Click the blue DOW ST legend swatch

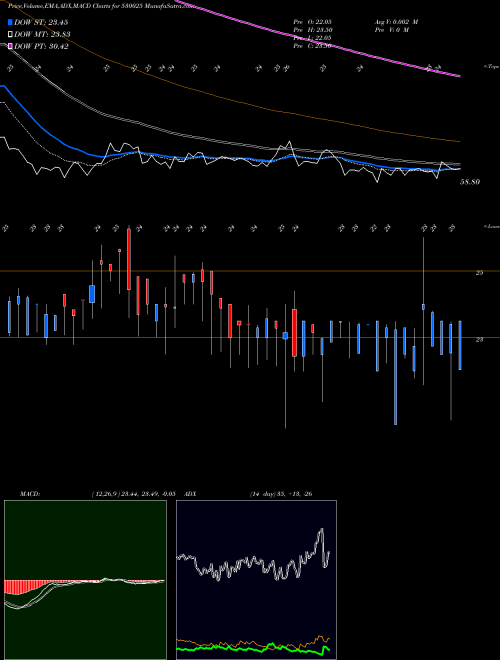coord(10,22)
